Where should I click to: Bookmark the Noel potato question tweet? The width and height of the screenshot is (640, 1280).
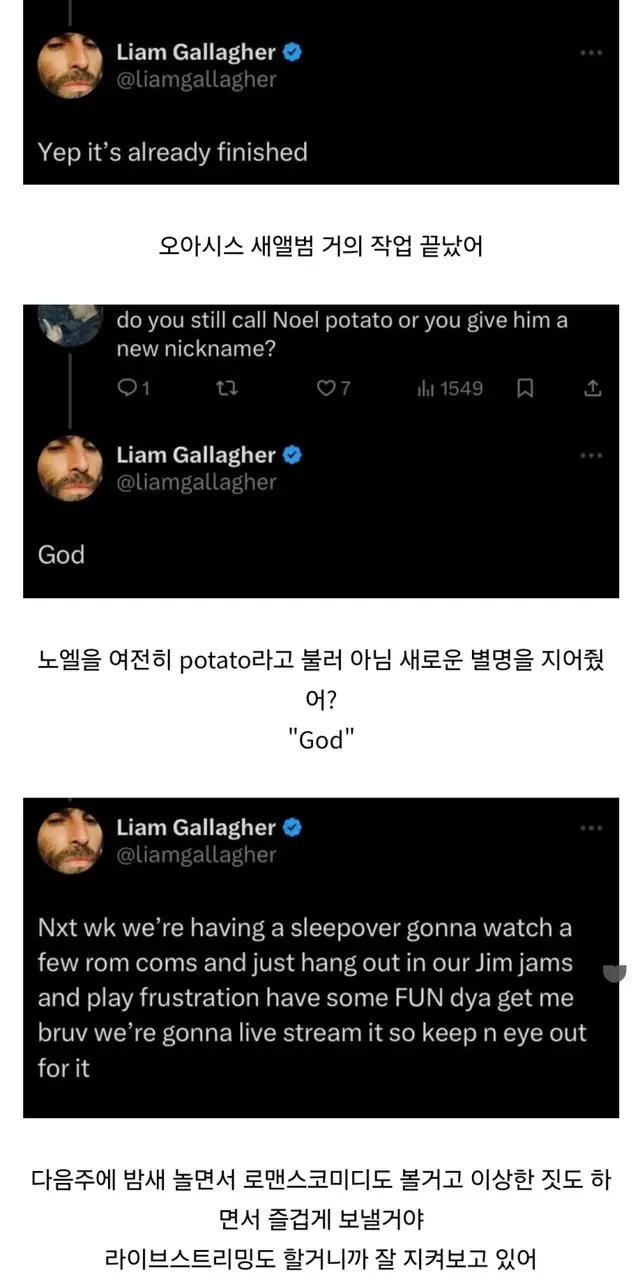coord(525,389)
